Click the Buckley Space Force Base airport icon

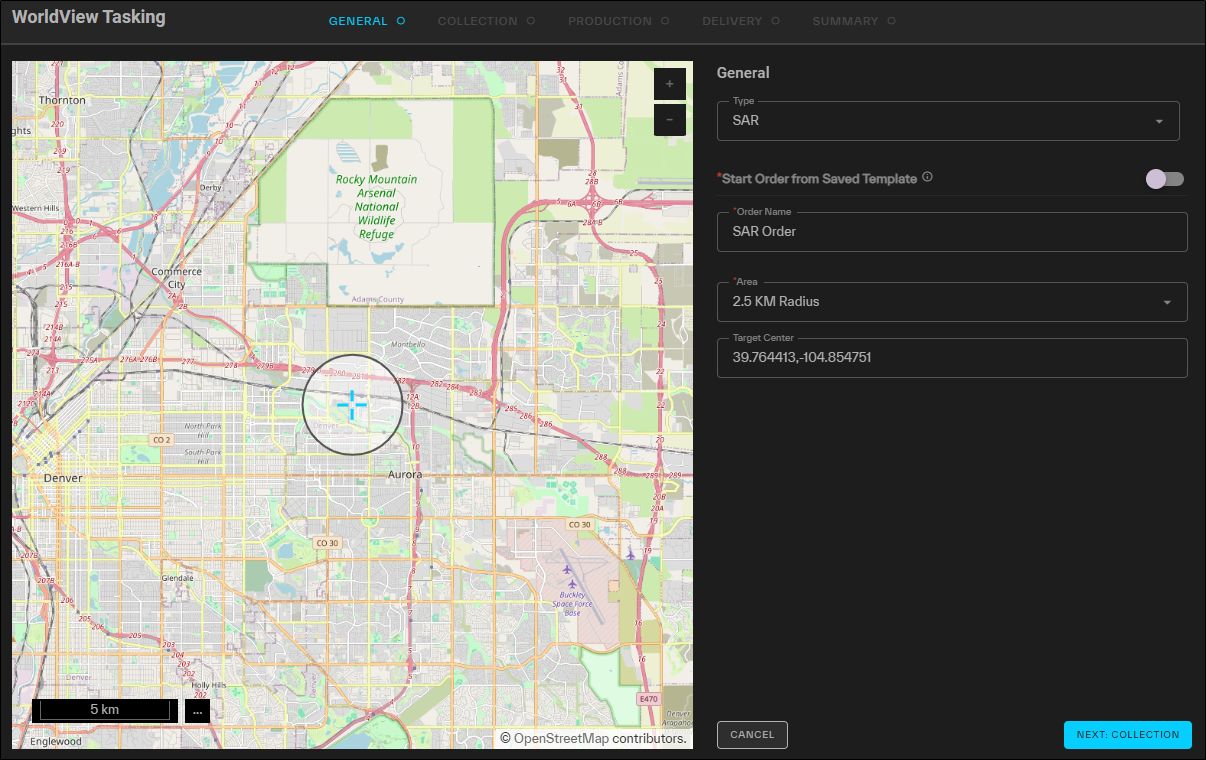[x=571, y=583]
